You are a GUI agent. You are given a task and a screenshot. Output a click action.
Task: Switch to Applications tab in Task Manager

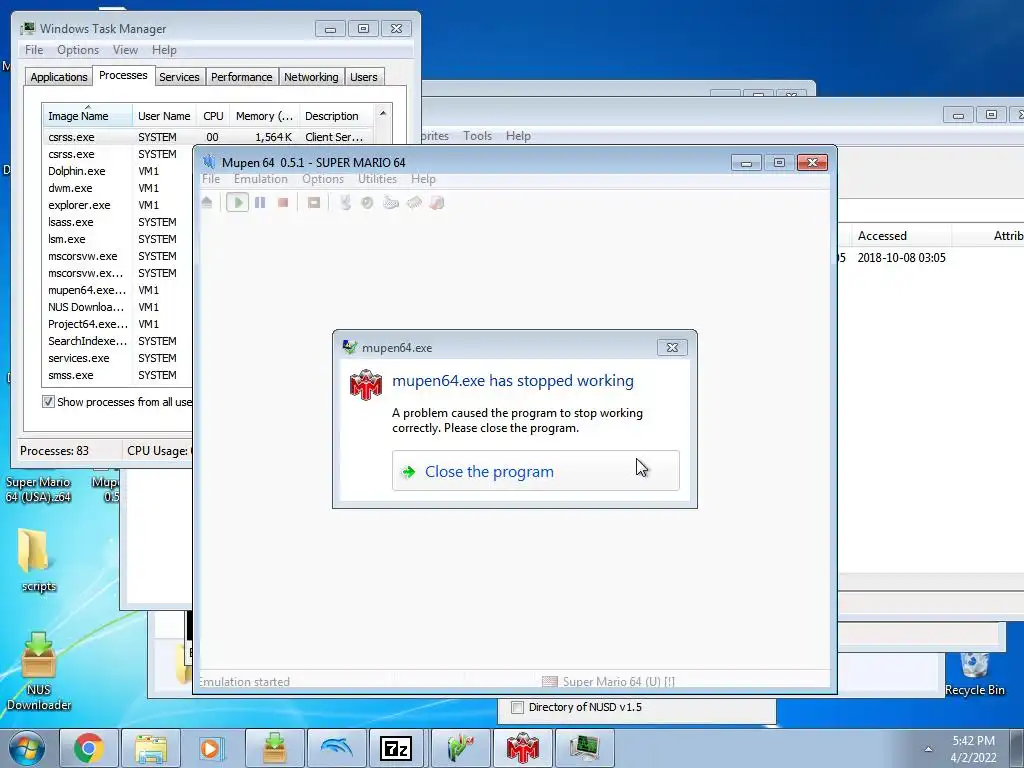59,77
